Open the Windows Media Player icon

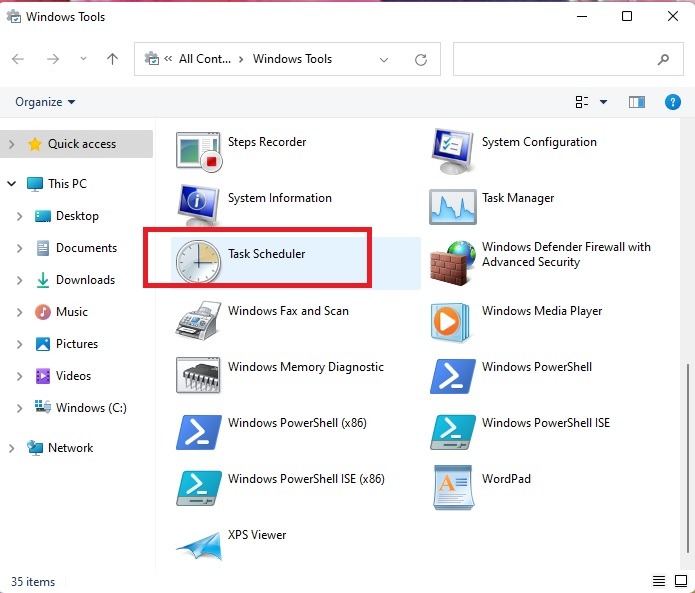click(450, 322)
